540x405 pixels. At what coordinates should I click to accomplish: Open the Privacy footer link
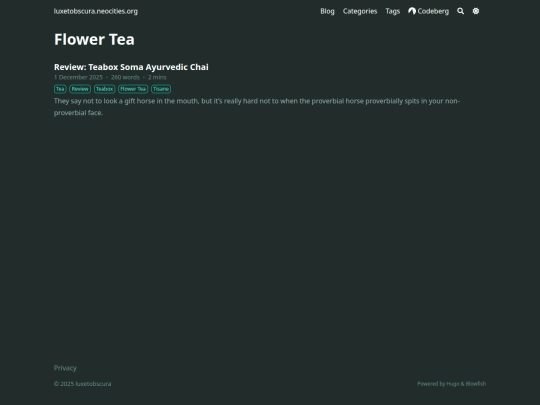point(65,368)
